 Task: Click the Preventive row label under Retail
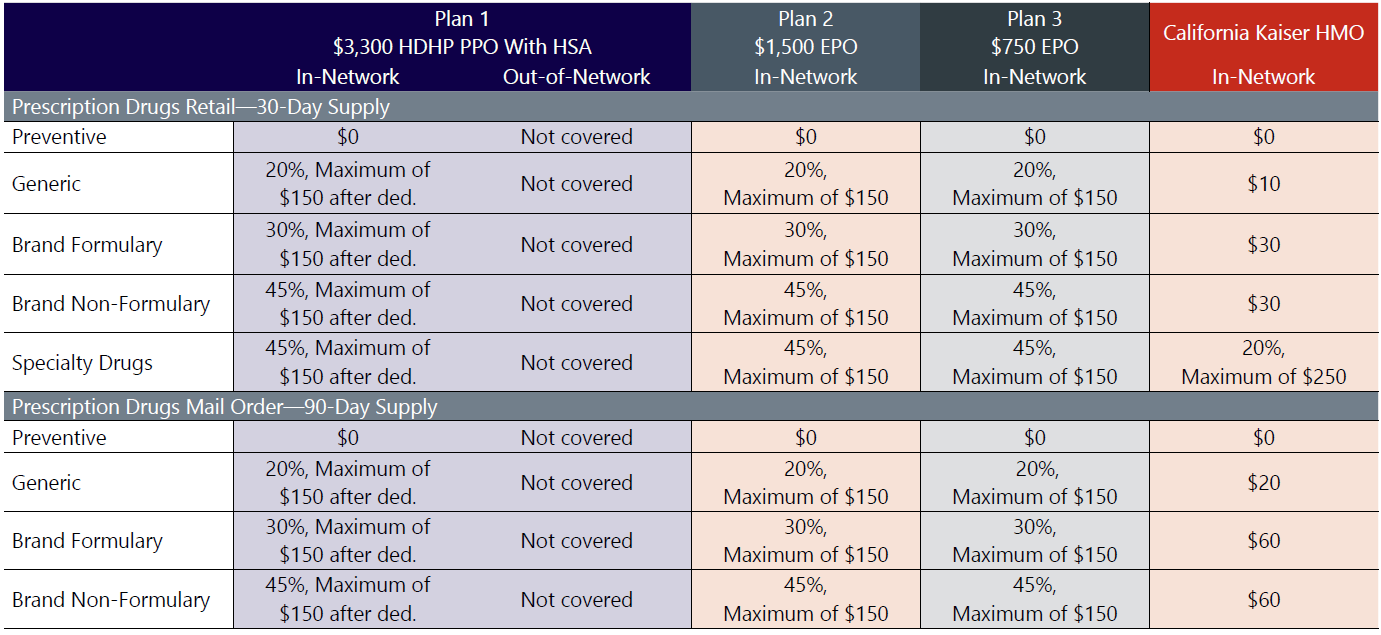(59, 137)
